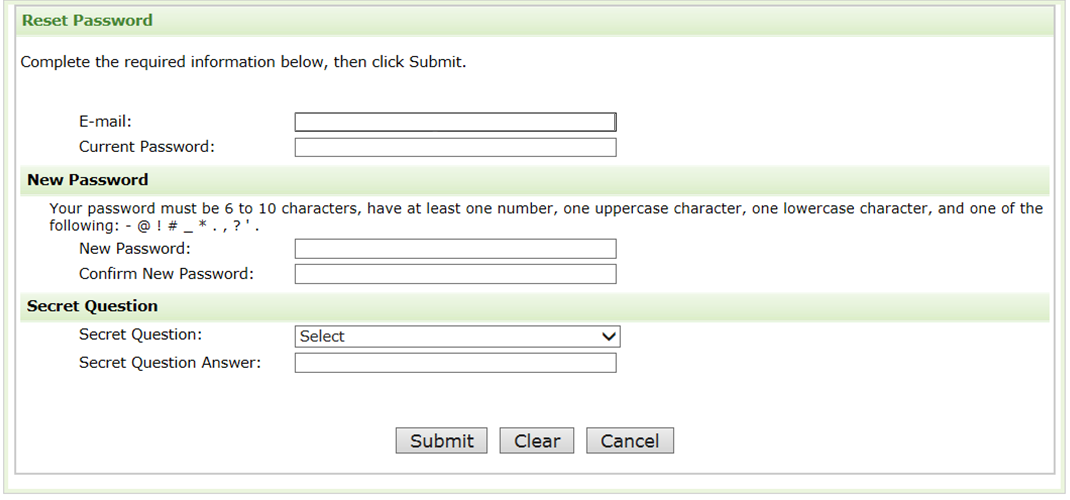Click the 'Secret Question Answer:' label text
The image size is (1070, 500).
170,362
